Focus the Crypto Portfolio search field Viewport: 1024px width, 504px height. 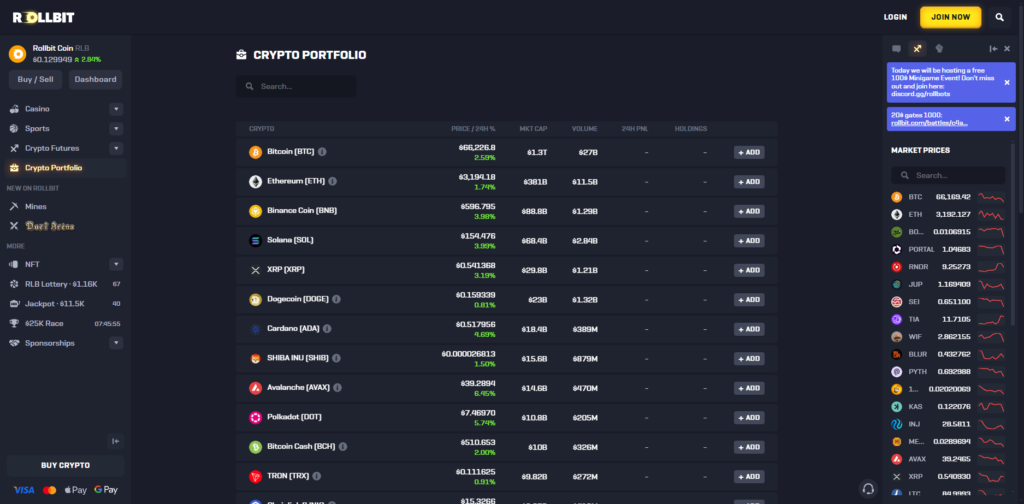296,86
